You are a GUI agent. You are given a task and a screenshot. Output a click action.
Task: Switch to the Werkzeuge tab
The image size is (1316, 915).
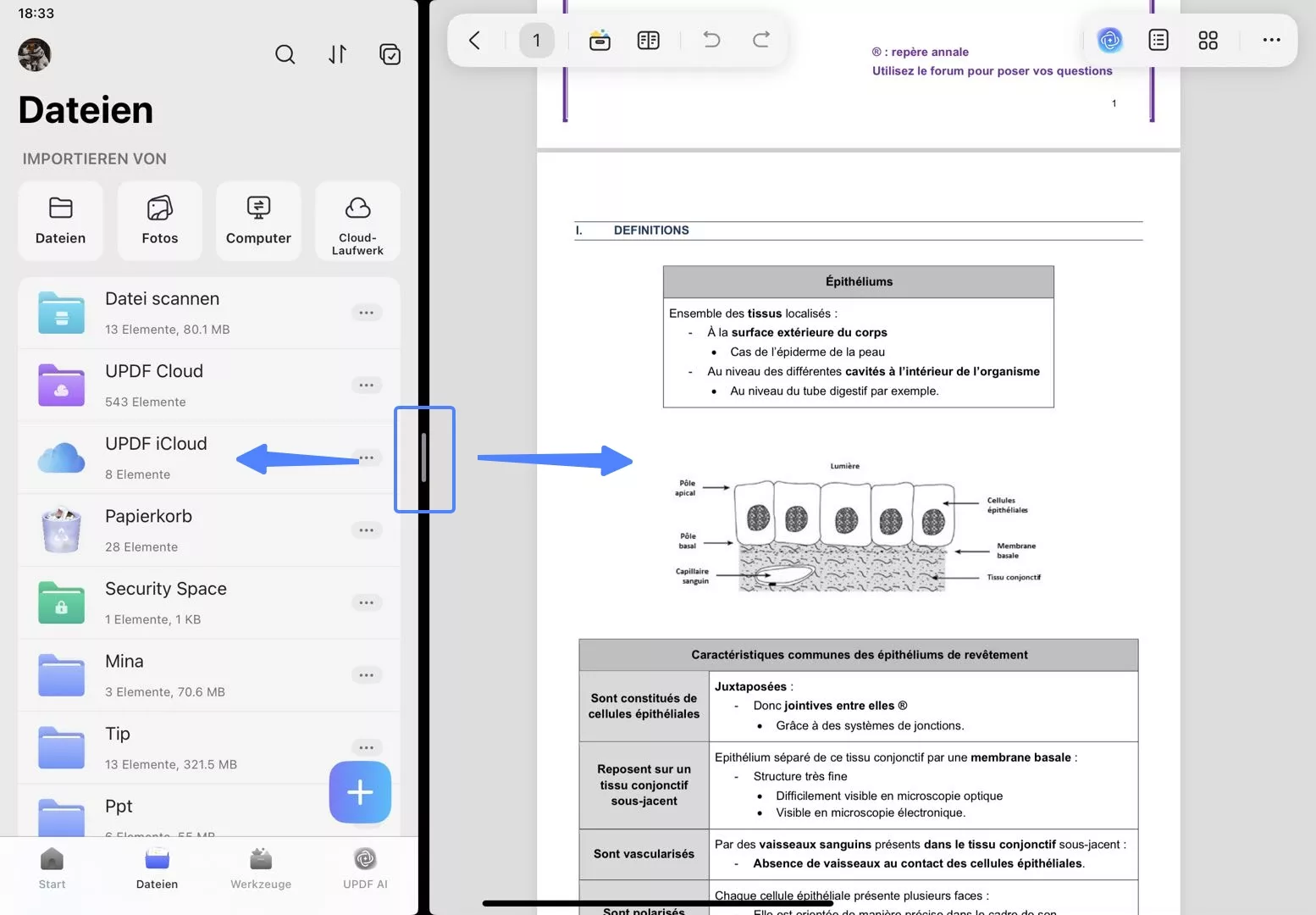(261, 868)
